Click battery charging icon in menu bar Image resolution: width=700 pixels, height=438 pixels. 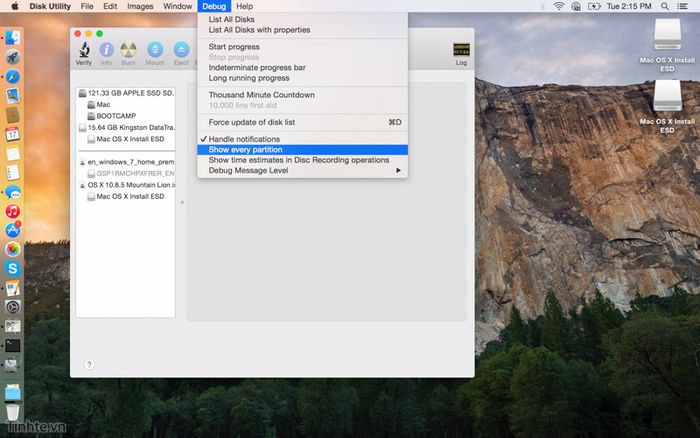[x=594, y=6]
